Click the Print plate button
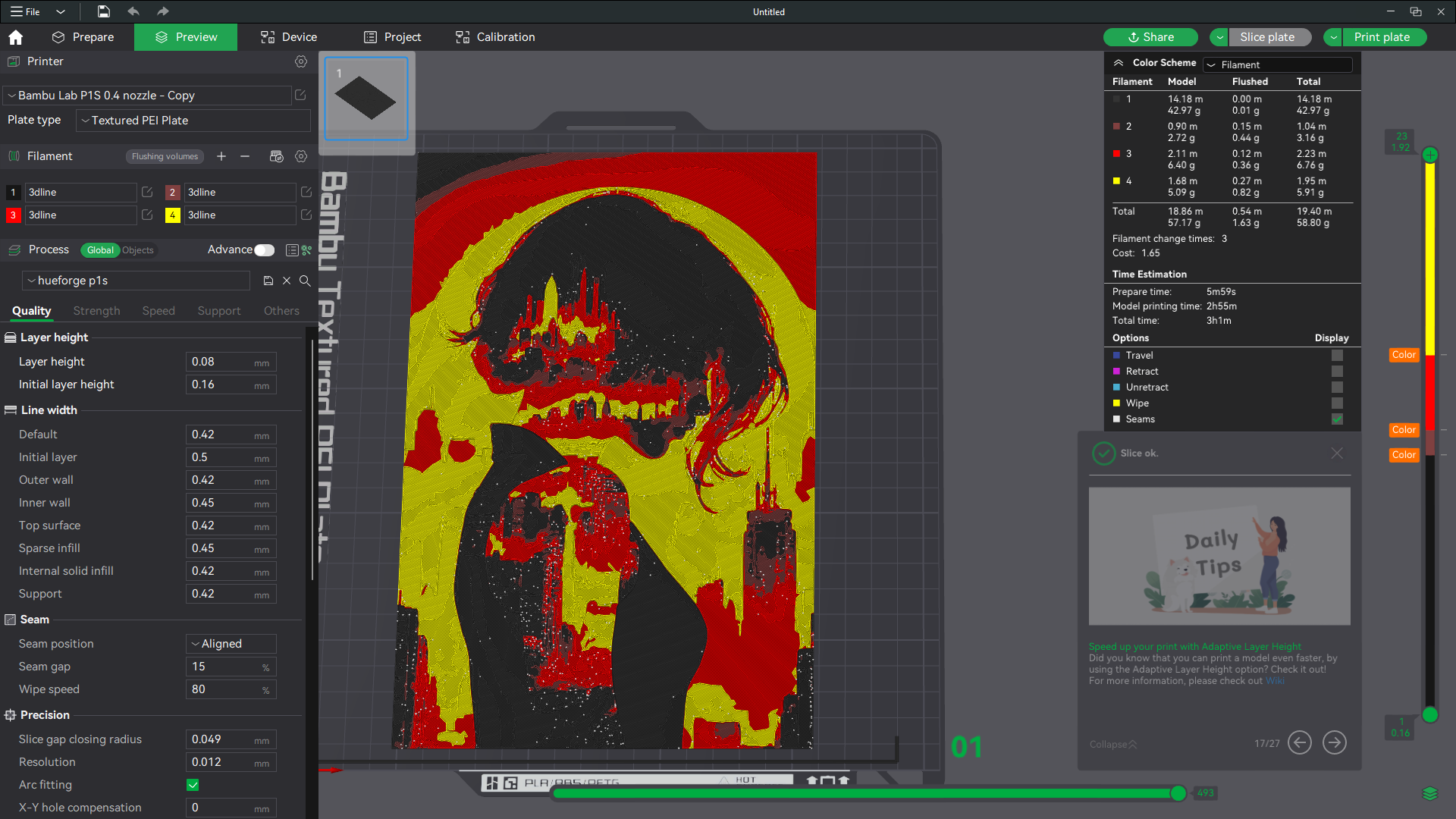 coord(1382,37)
